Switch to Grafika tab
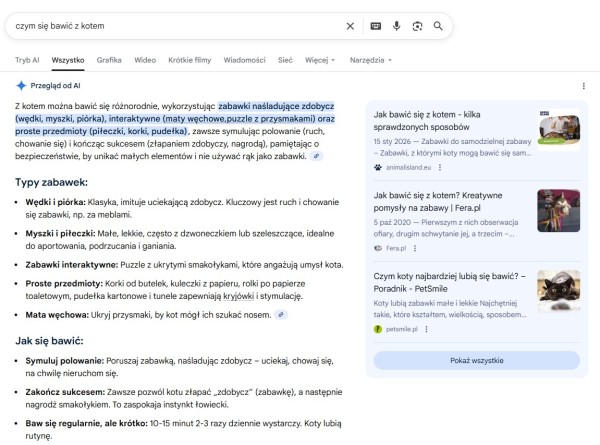Image resolution: width=600 pixels, height=445 pixels. coord(109,60)
